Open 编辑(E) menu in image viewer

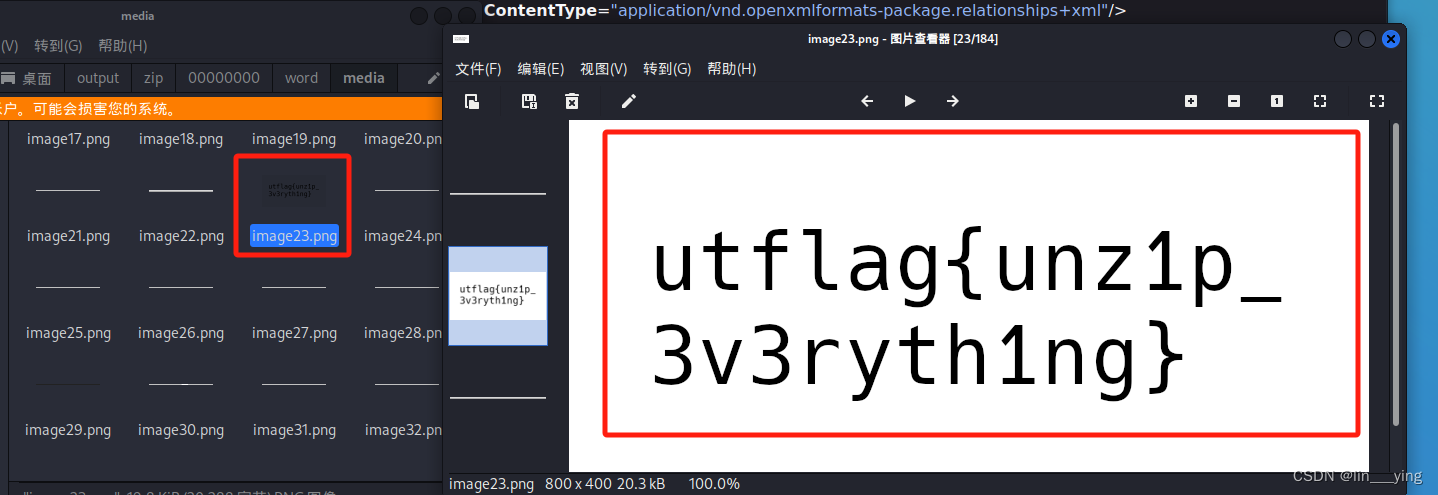click(x=541, y=69)
